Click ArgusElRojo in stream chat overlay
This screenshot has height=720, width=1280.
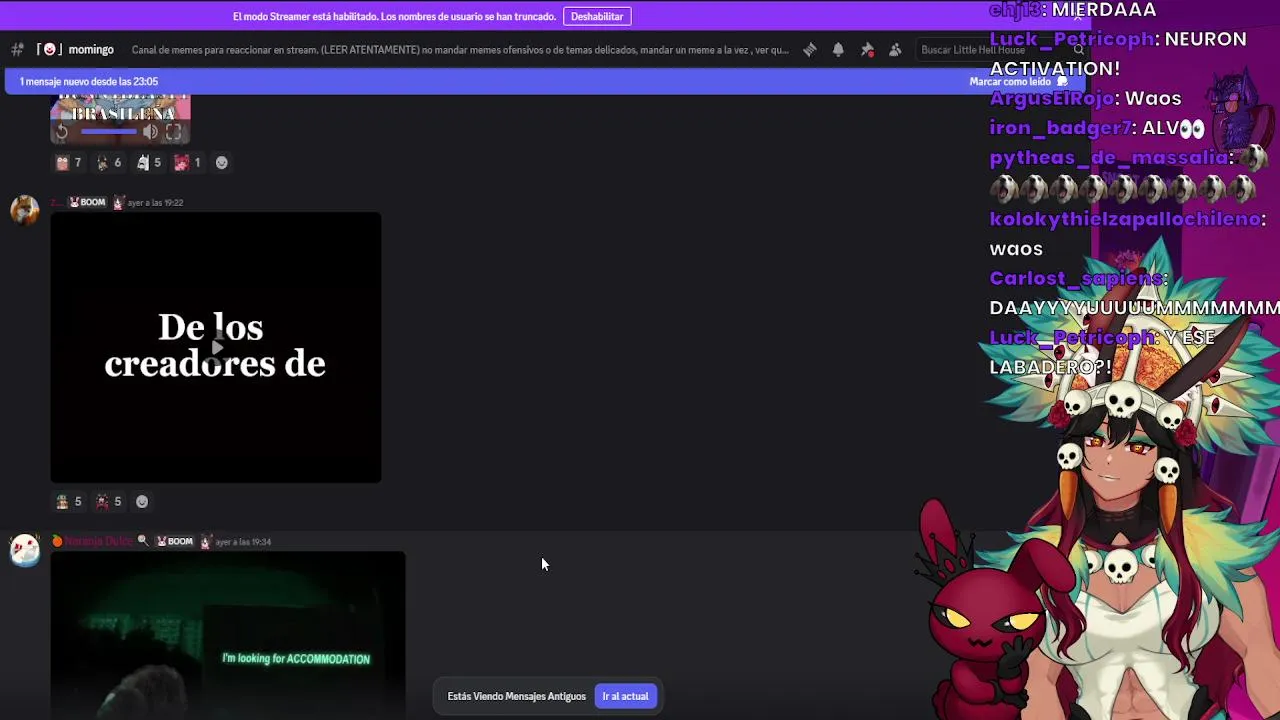(x=1053, y=98)
